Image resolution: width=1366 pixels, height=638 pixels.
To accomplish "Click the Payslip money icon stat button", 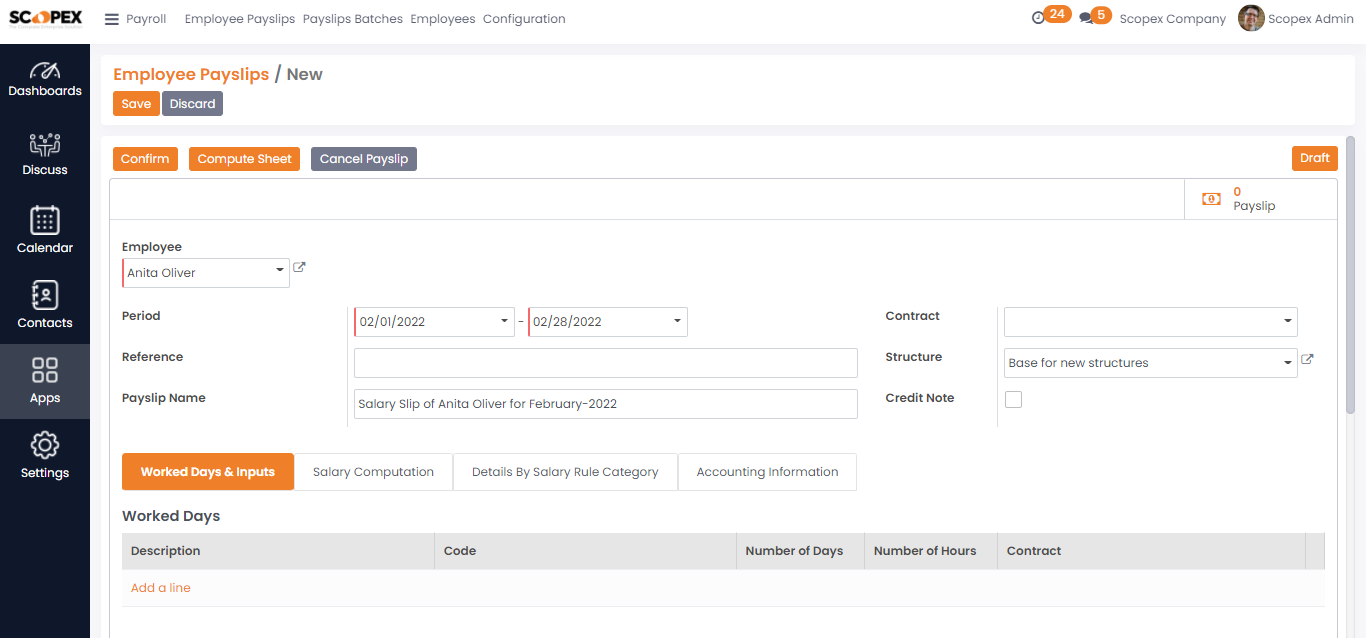I will coord(1260,199).
